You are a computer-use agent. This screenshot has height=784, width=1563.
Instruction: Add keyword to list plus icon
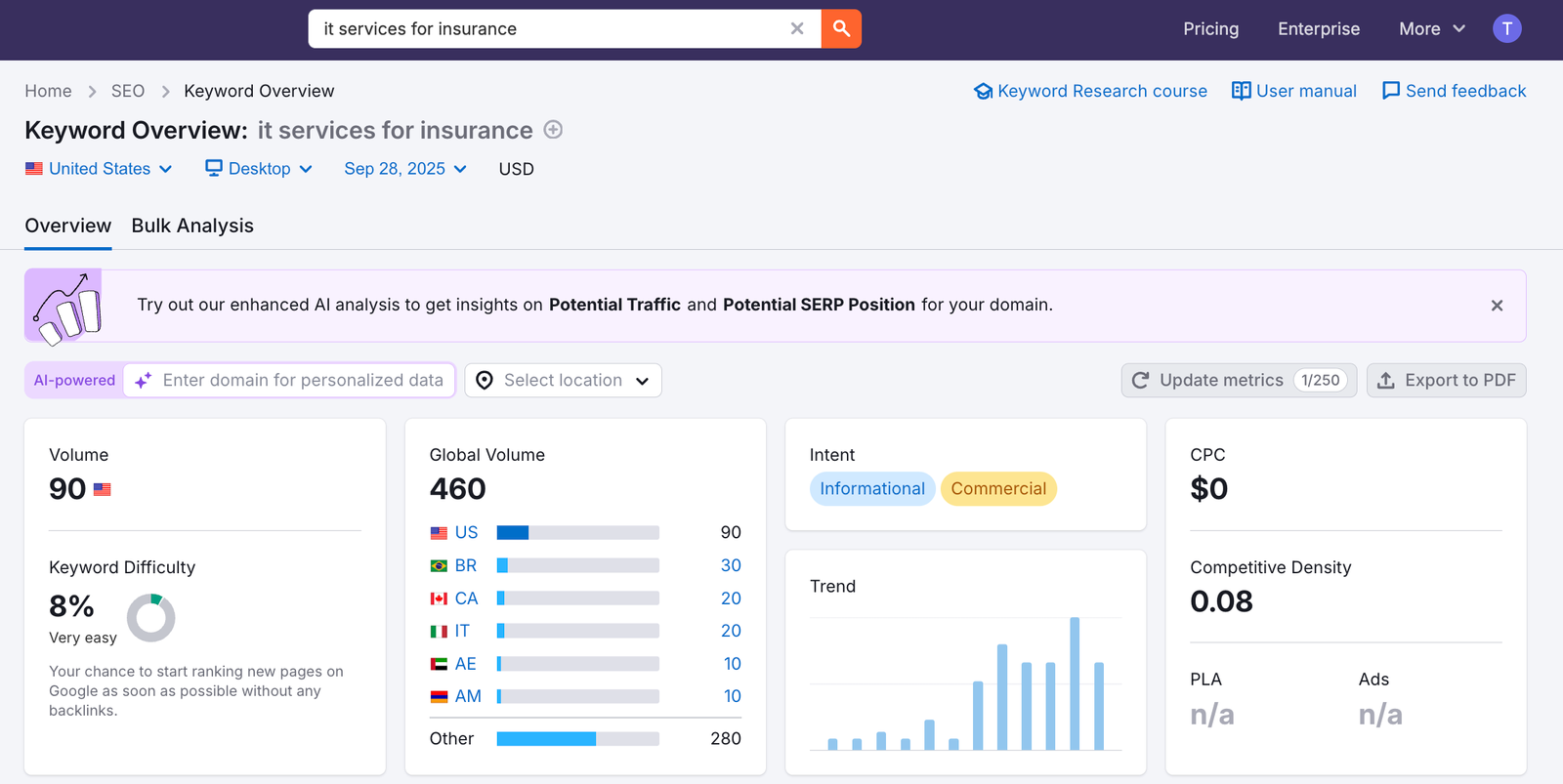(x=553, y=130)
